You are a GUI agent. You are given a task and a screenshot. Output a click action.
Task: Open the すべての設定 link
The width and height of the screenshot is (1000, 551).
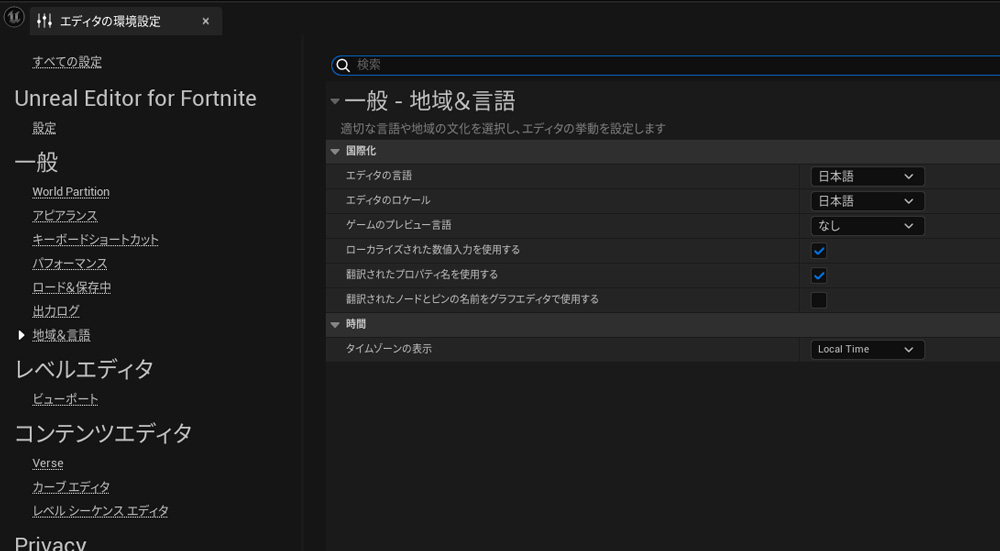click(x=67, y=62)
